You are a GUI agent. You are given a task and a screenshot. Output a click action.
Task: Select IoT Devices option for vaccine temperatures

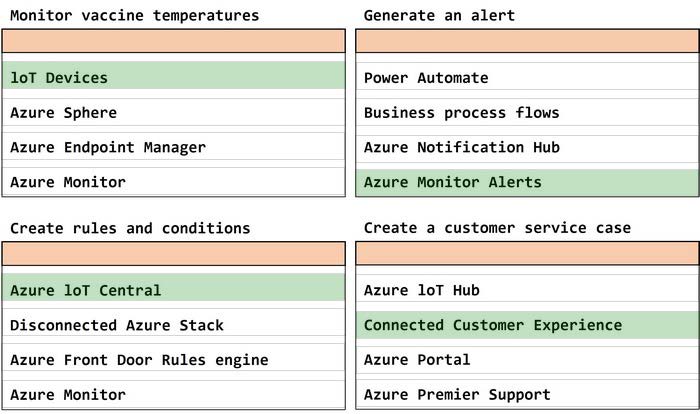tap(173, 78)
